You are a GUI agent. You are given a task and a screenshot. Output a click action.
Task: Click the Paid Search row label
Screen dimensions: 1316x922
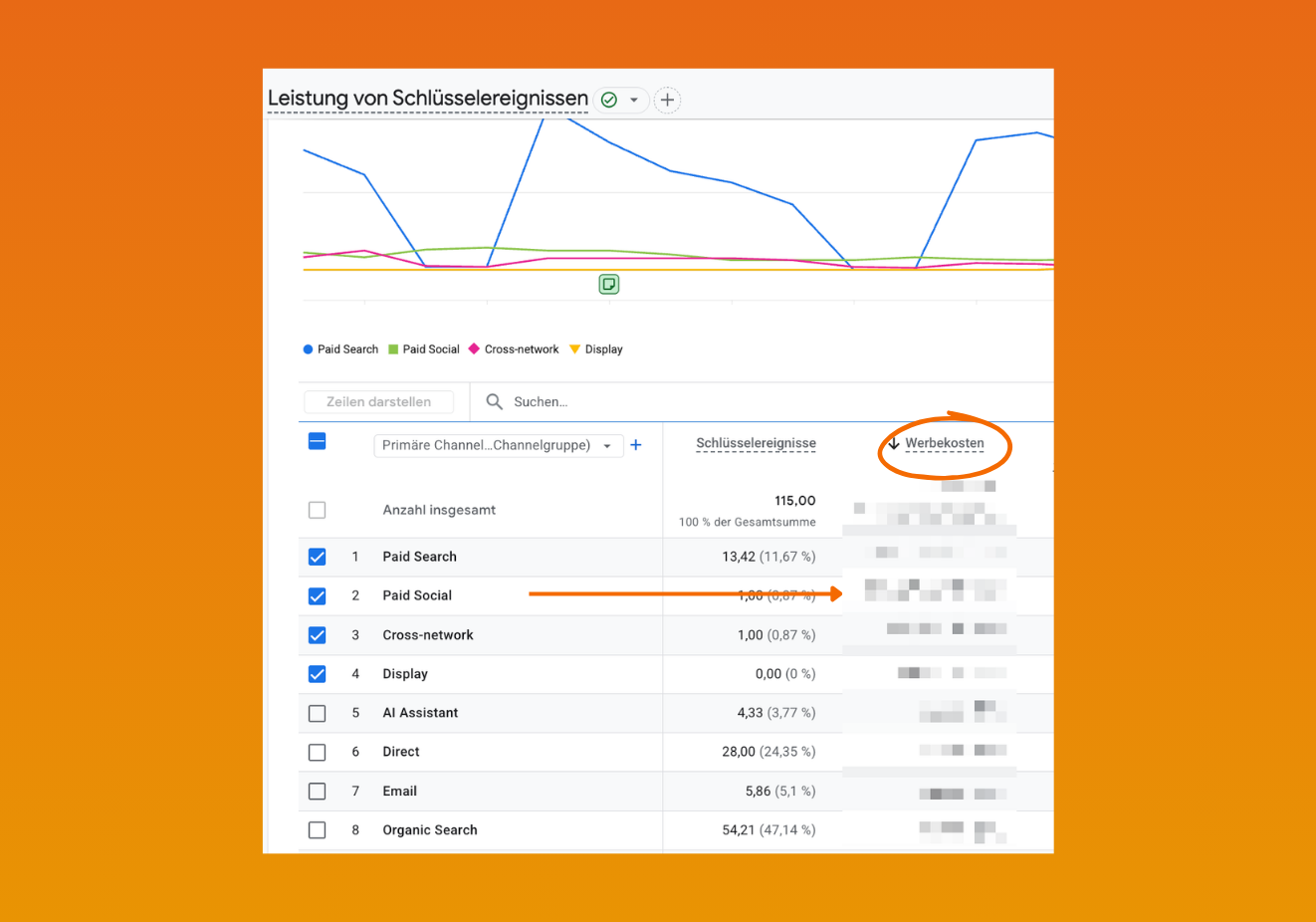[x=420, y=557]
